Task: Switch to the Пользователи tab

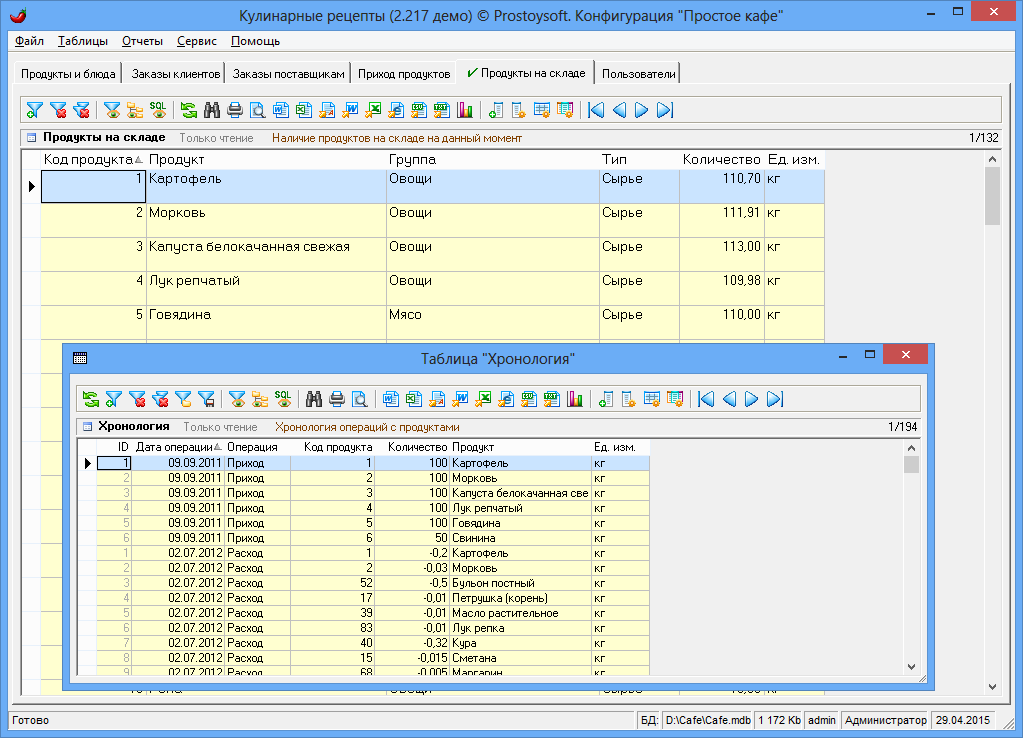Action: (639, 74)
